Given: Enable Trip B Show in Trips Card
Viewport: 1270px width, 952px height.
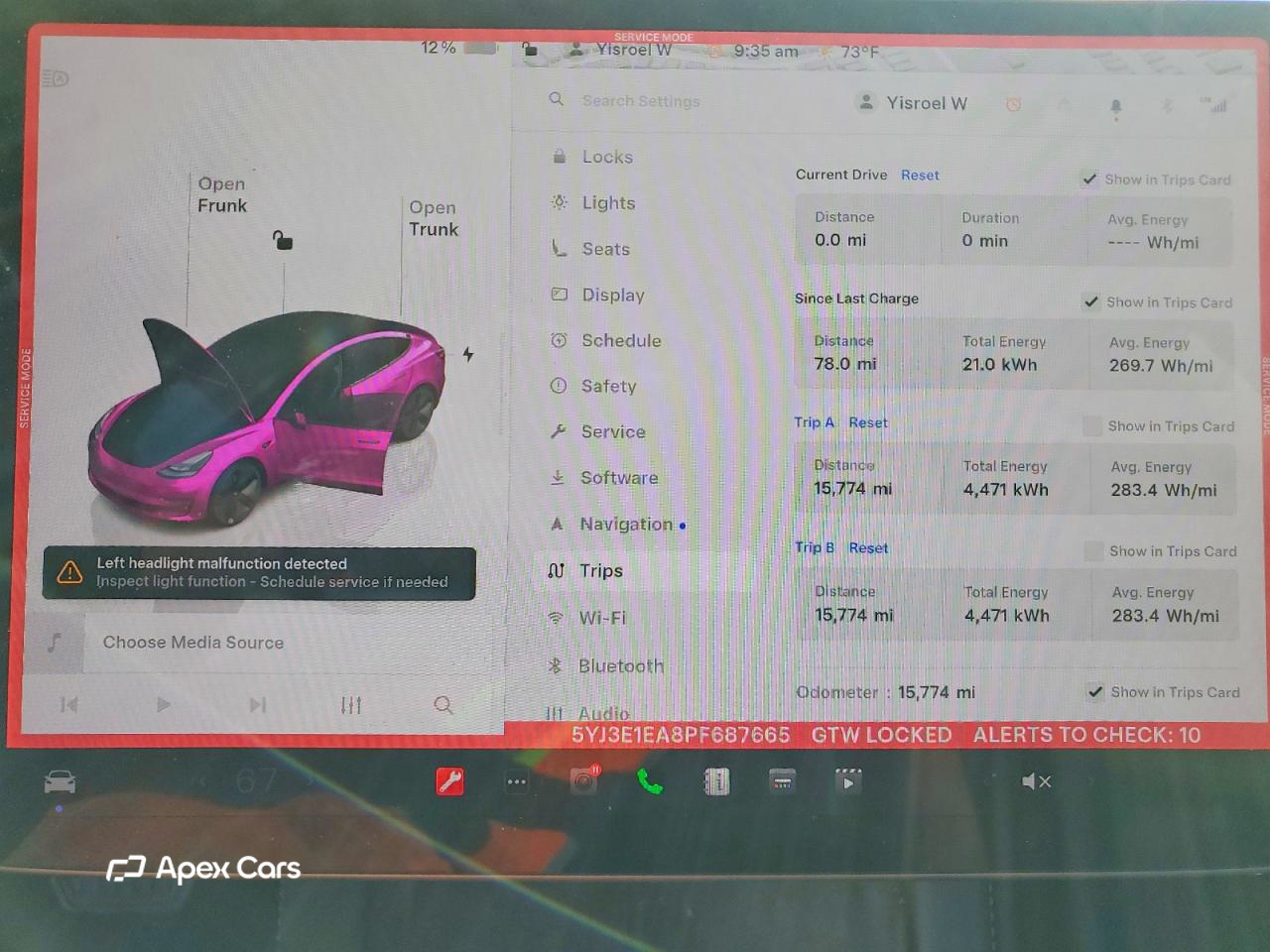Looking at the screenshot, I should pyautogui.click(x=1093, y=551).
